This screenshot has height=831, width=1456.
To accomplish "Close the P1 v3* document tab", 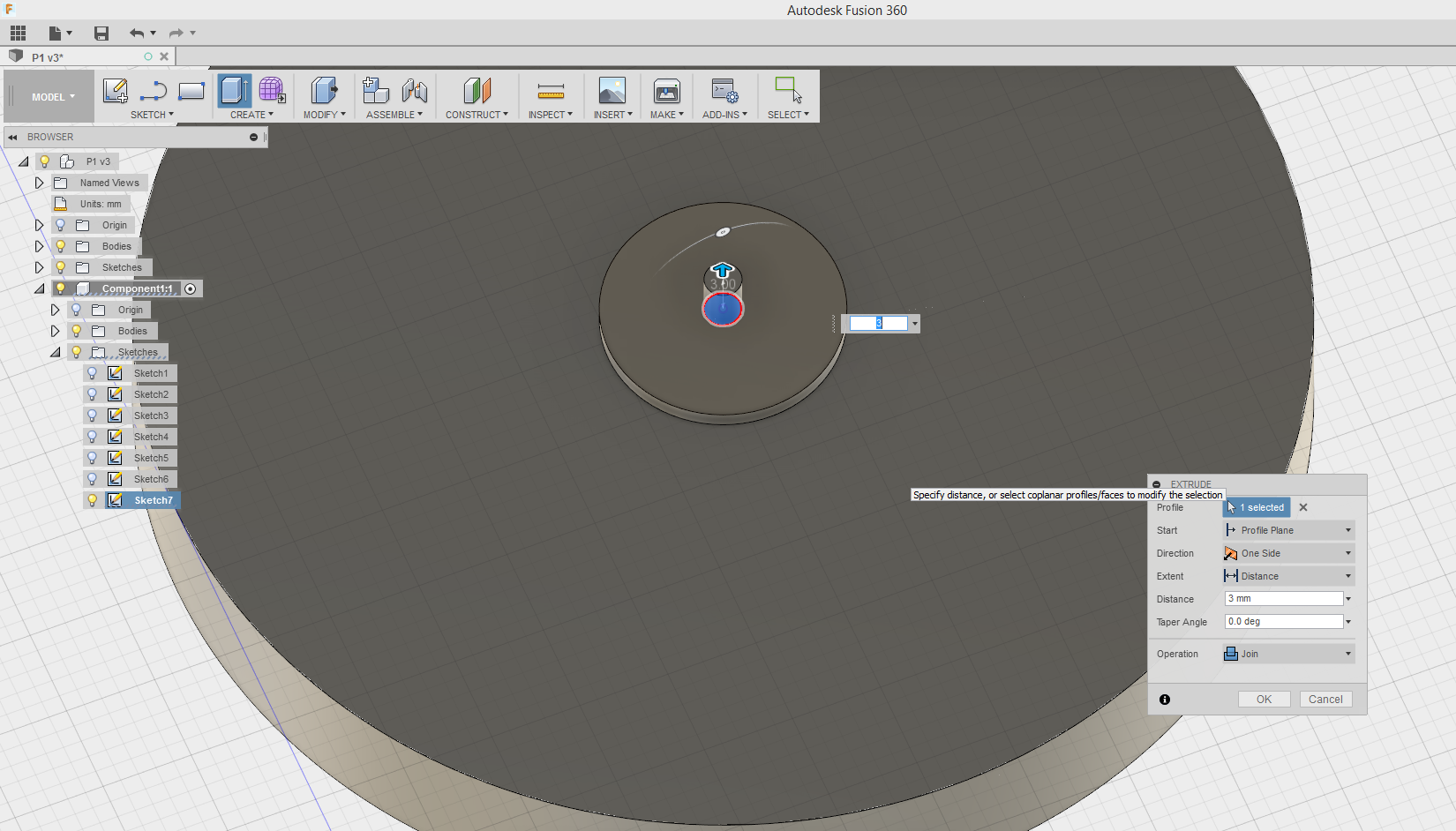I will 164,56.
